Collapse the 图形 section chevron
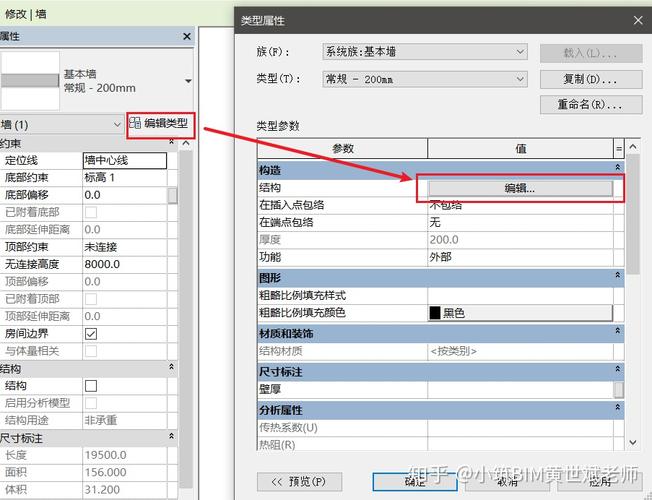Image resolution: width=652 pixels, height=500 pixels. [617, 275]
